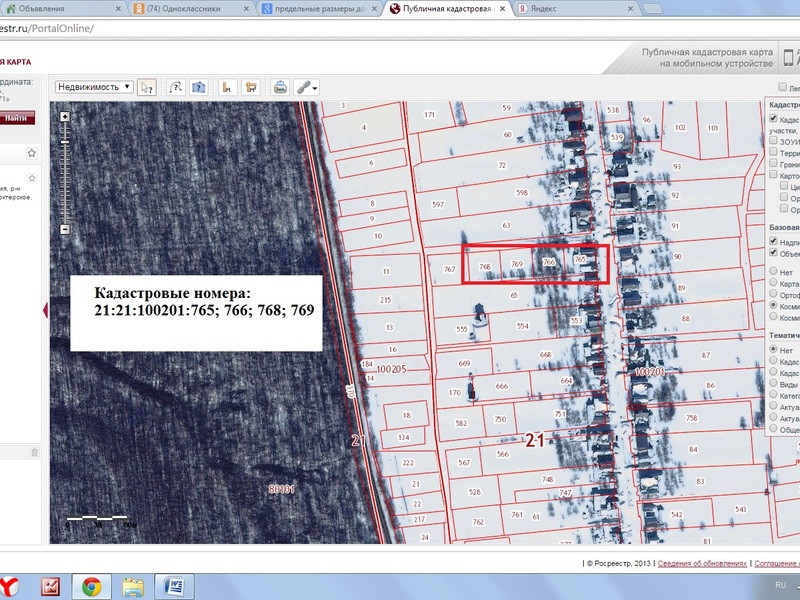This screenshot has width=800, height=600.
Task: Open Yandex browser from the taskbar
Action: [10, 587]
